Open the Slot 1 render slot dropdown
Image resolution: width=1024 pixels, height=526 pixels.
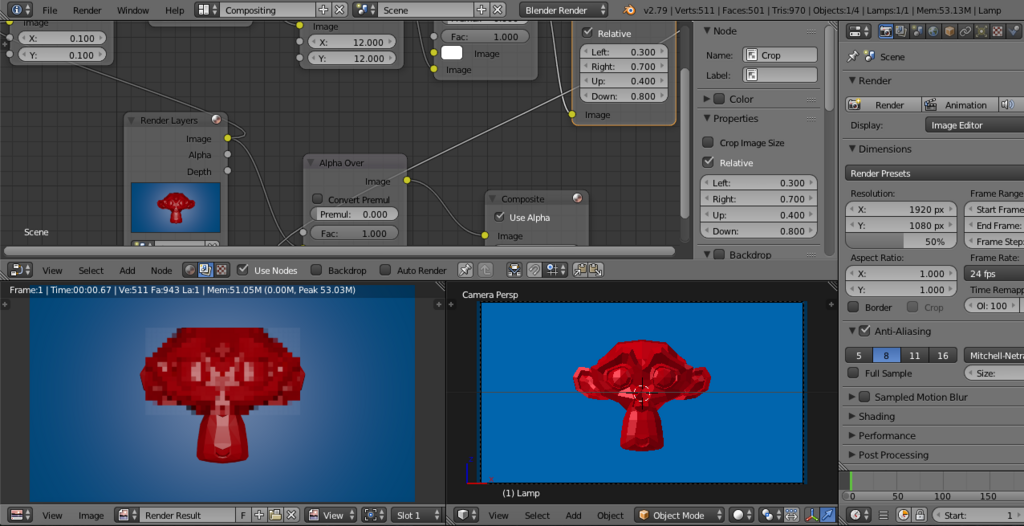click(x=415, y=515)
